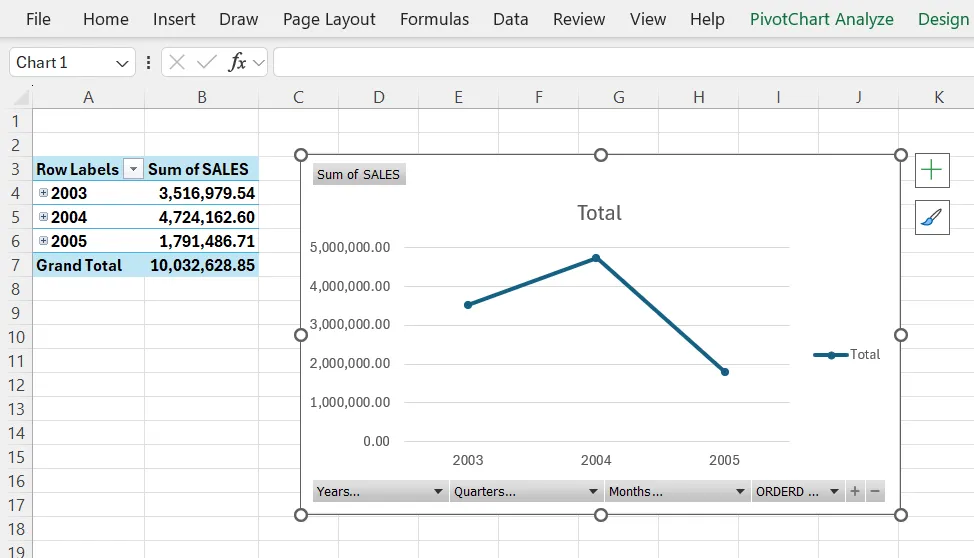The image size is (974, 558).
Task: Select the Grand Total label cell
Action: [88, 265]
